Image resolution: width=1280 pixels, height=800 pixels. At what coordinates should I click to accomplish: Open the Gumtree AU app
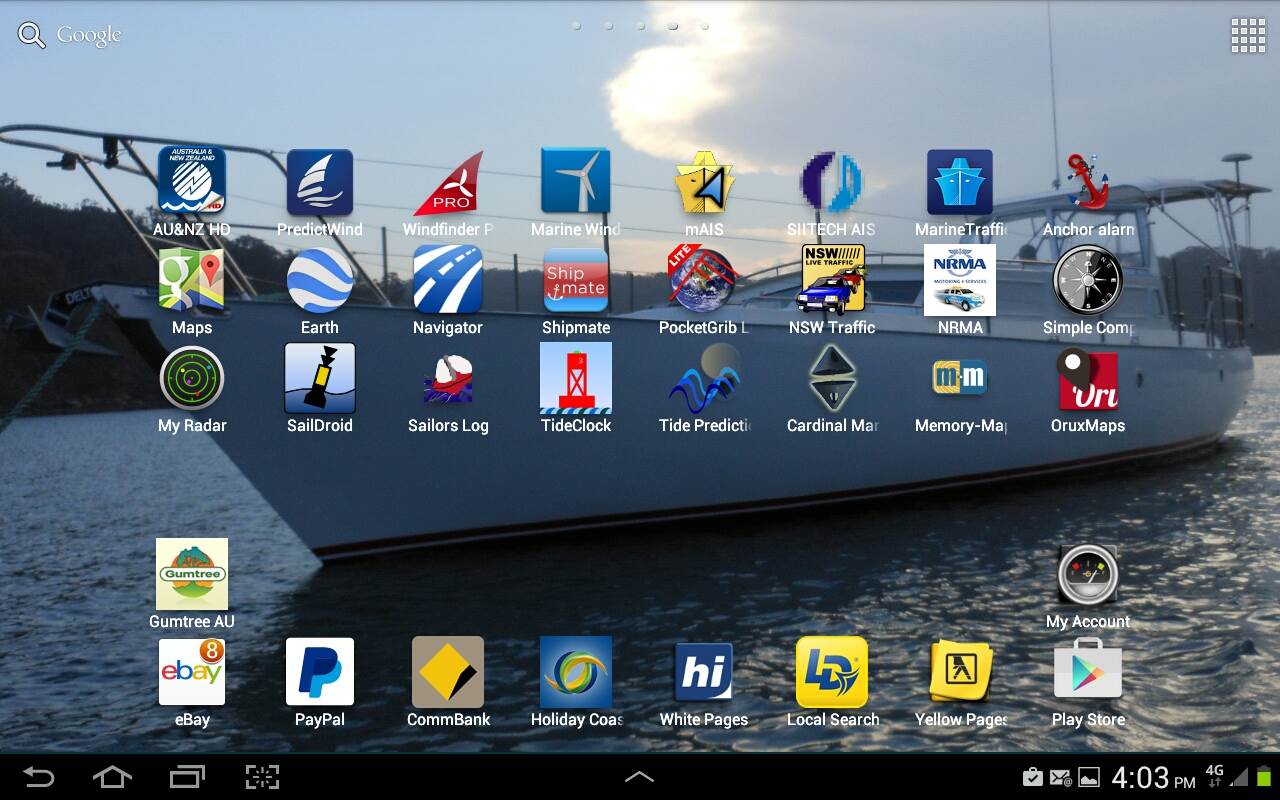coord(192,575)
